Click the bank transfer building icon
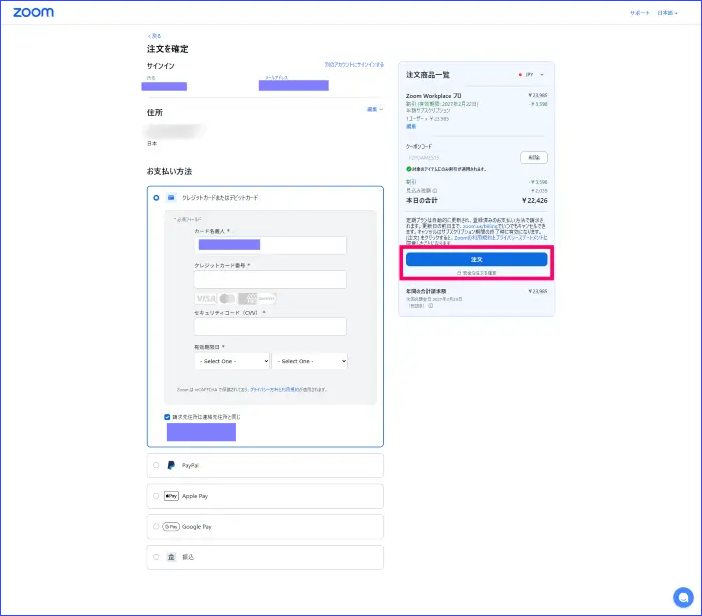Screen dimensions: 702x616 (171, 557)
